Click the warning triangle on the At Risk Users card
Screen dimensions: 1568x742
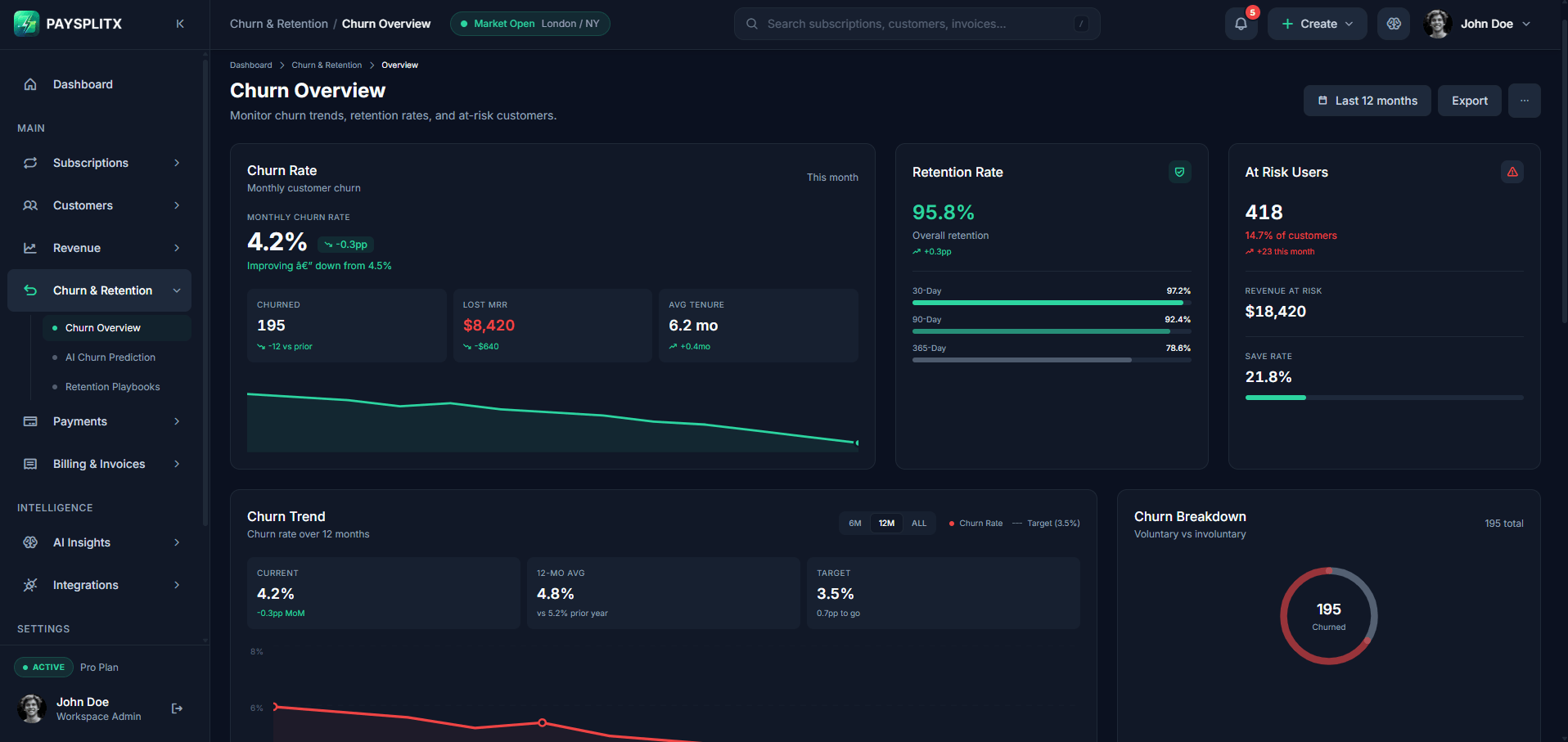tap(1512, 172)
